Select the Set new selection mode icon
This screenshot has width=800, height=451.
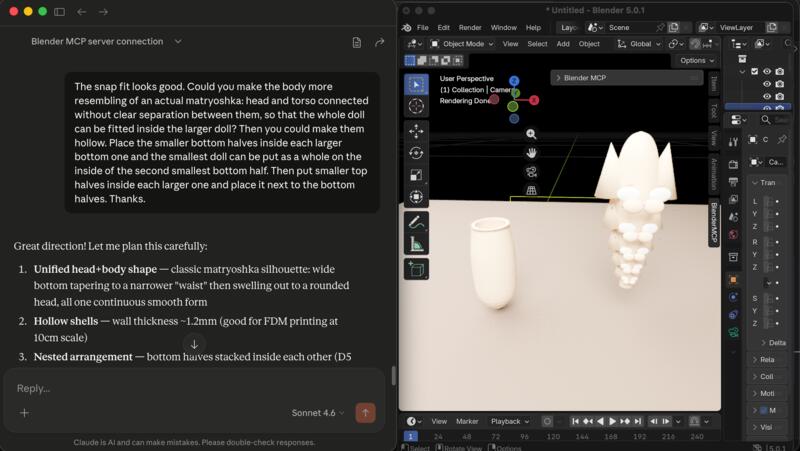(410, 61)
